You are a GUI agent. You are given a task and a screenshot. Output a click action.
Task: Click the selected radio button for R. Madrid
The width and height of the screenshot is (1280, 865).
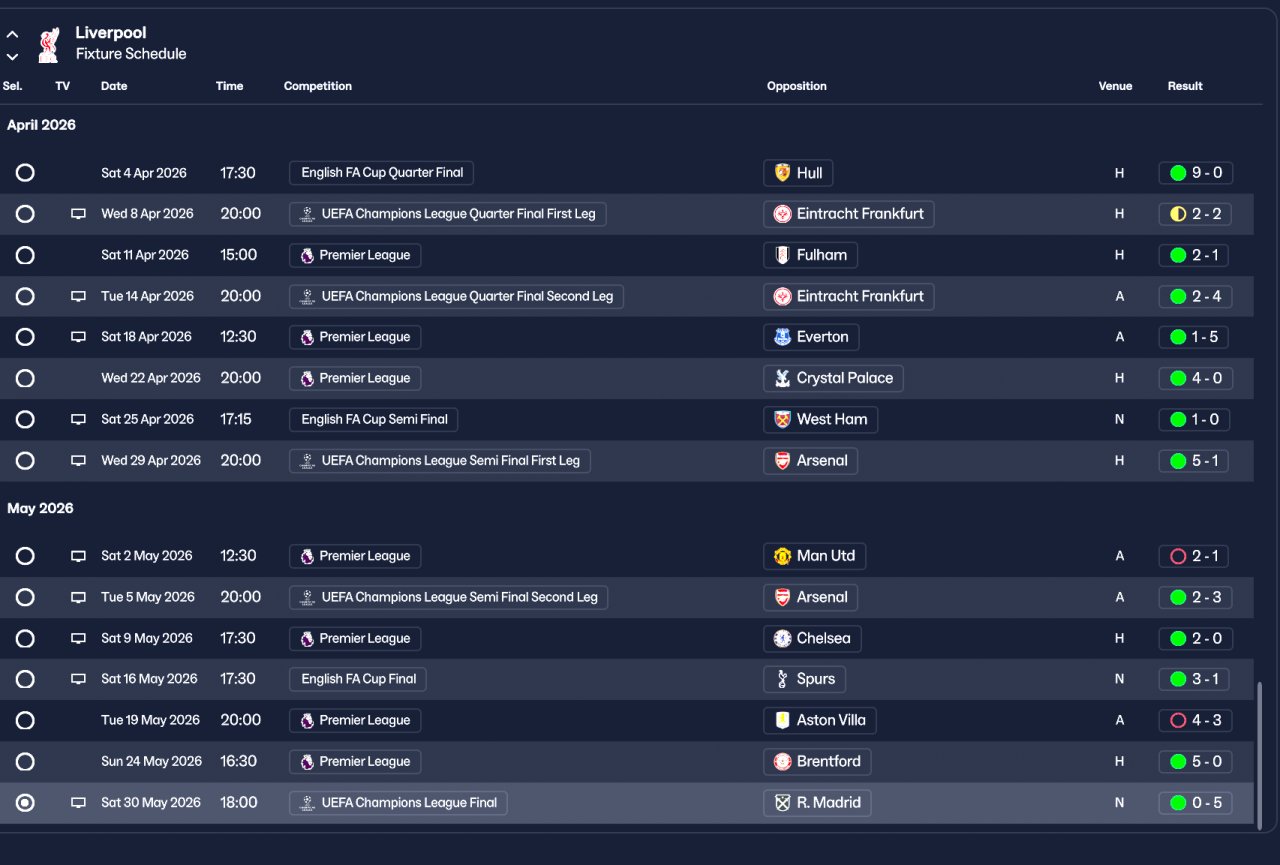point(25,802)
